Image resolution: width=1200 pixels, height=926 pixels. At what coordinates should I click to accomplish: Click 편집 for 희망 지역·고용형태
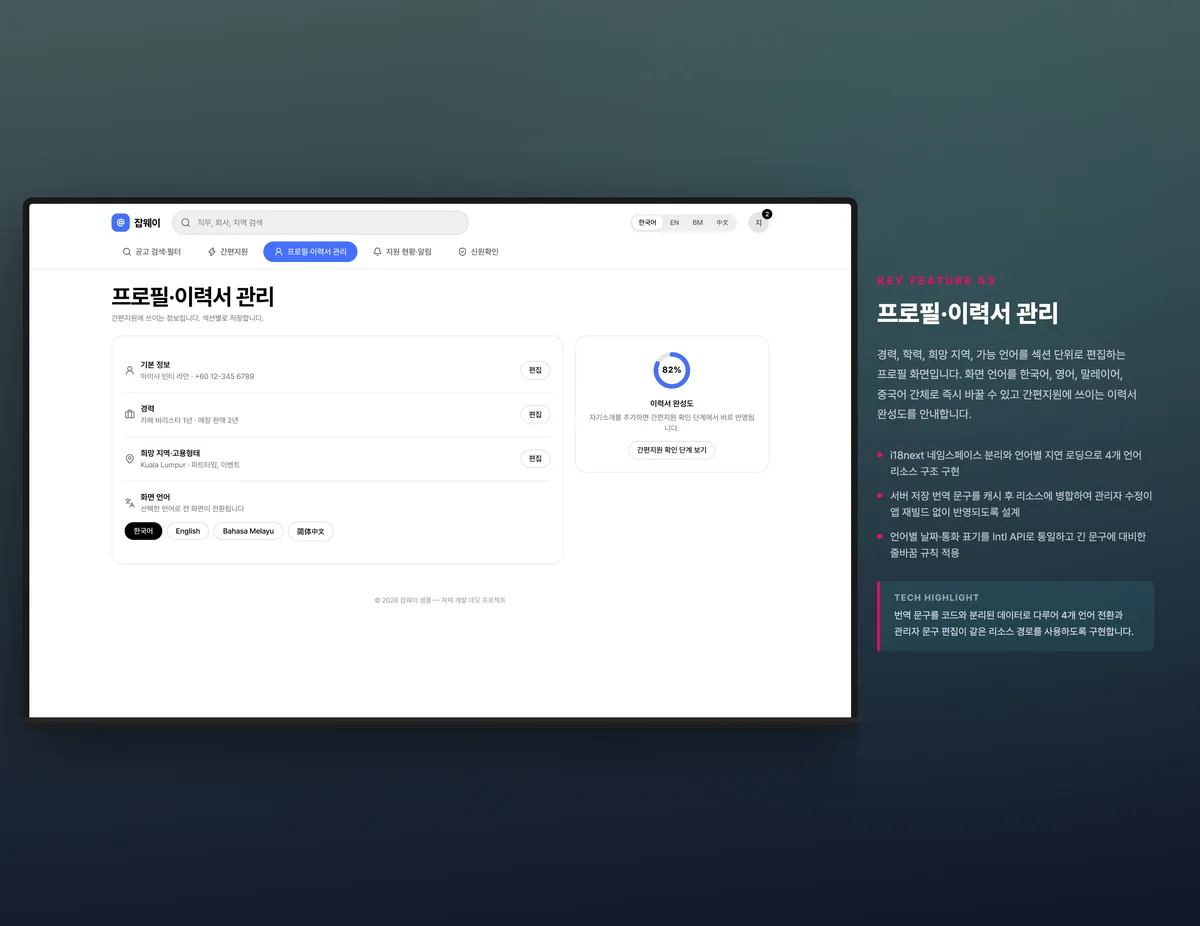pyautogui.click(x=535, y=458)
